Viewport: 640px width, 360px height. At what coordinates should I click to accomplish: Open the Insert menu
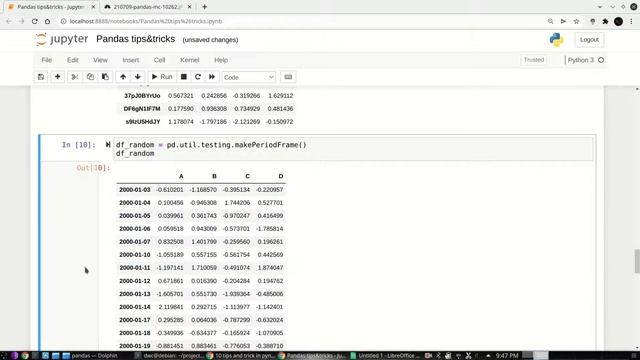131,60
